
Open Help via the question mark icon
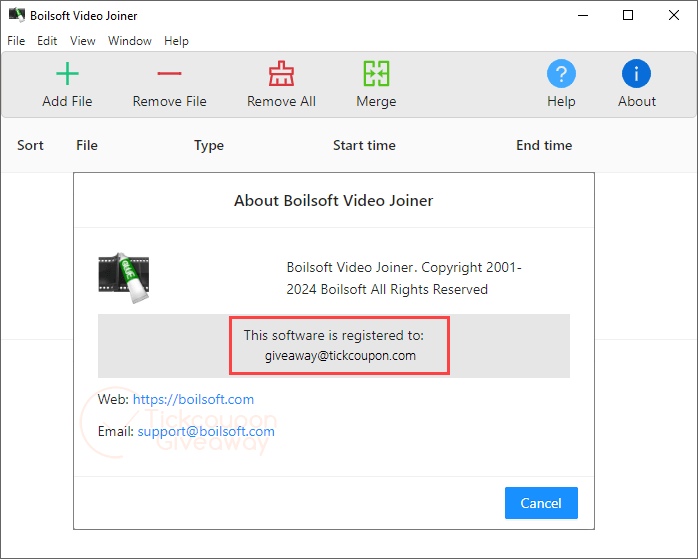[x=561, y=73]
